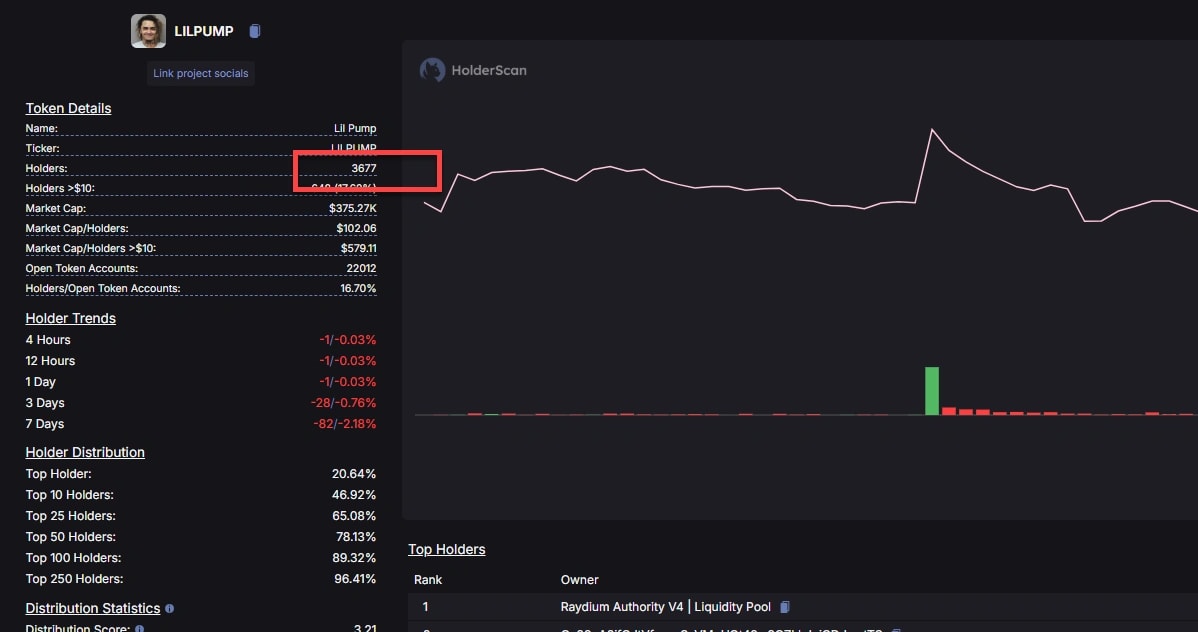This screenshot has height=632, width=1198.
Task: Open the Link project socials button
Action: (x=200, y=73)
